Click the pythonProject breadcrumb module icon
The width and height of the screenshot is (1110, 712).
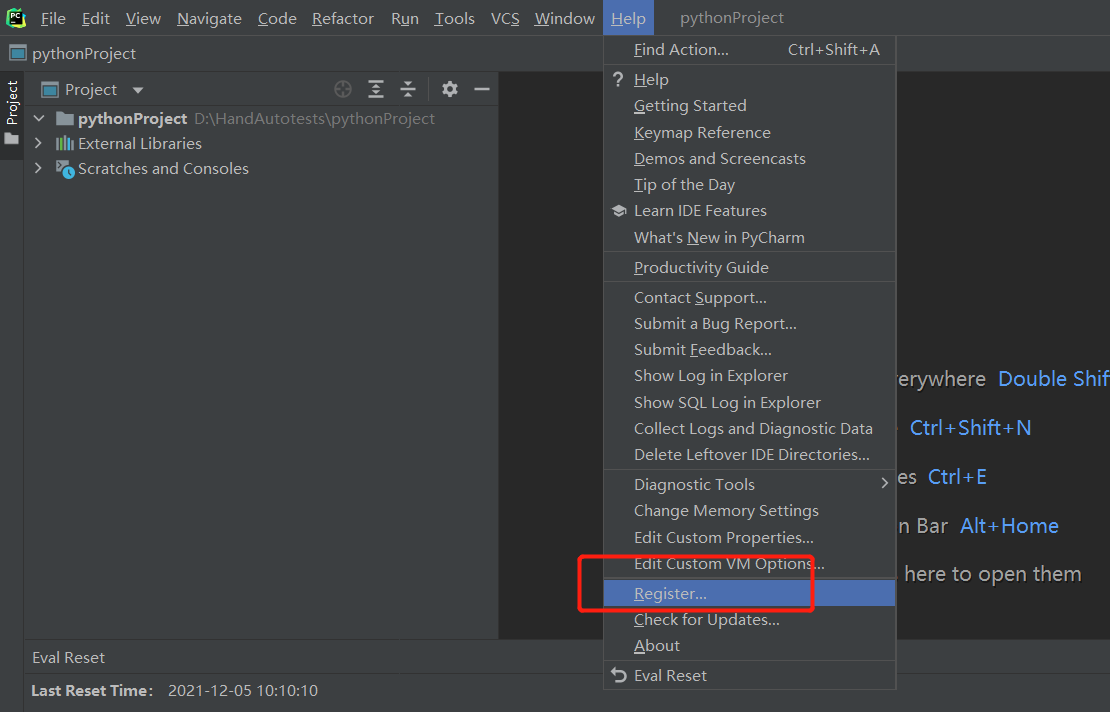click(x=18, y=53)
